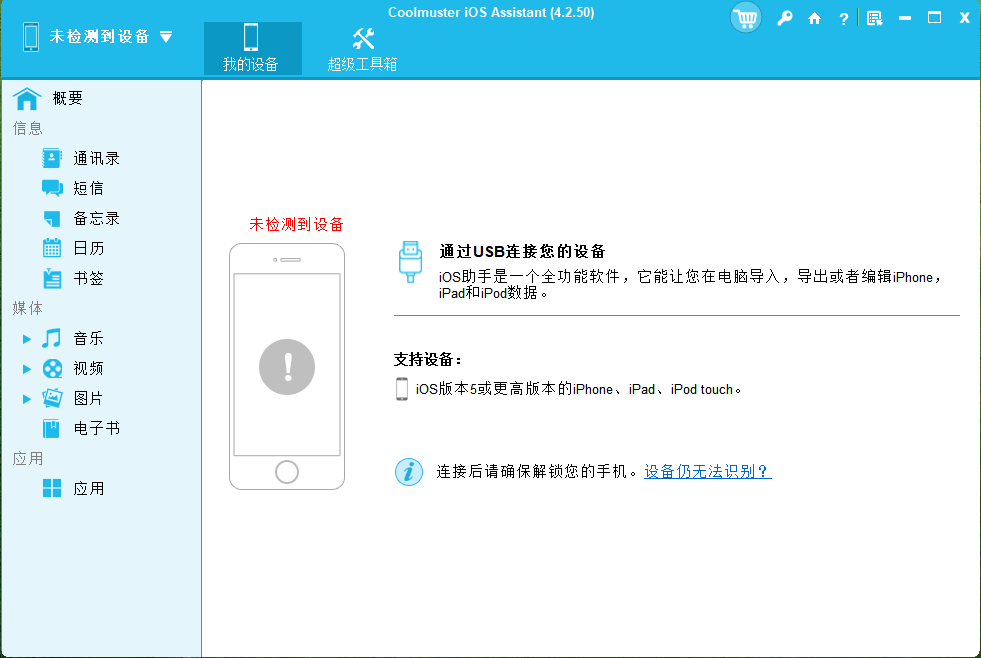Open the device selector dropdown arrow
This screenshot has width=981, height=658.
click(x=166, y=37)
